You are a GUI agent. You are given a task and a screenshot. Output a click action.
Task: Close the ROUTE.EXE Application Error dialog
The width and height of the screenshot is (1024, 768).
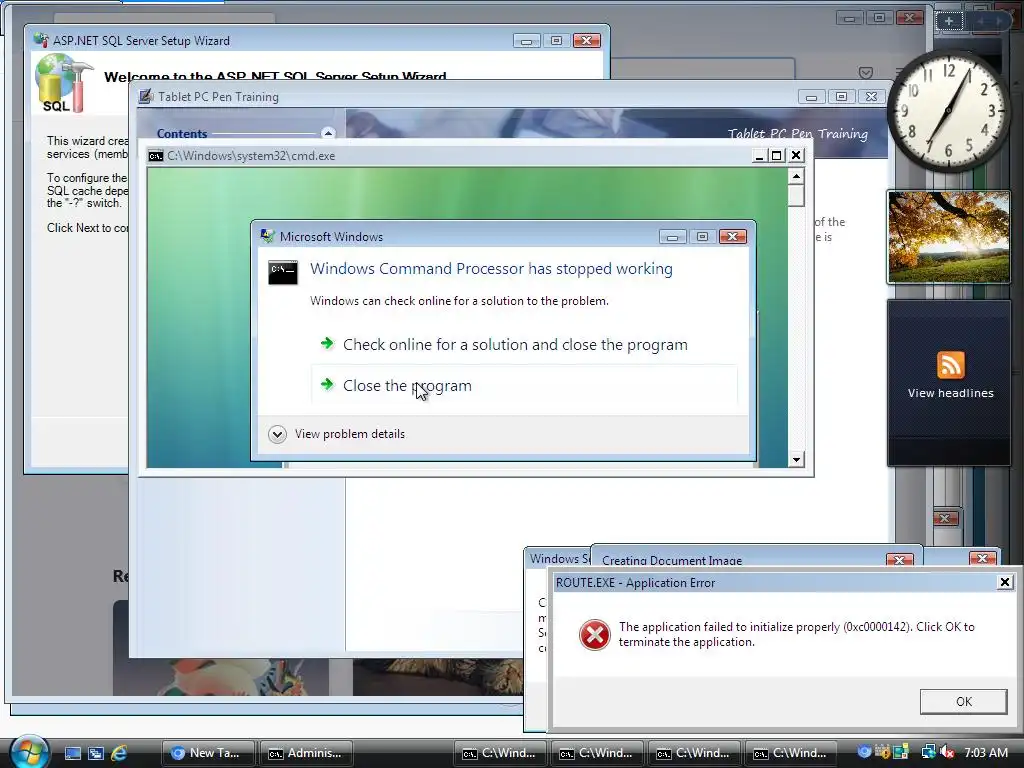point(1005,582)
